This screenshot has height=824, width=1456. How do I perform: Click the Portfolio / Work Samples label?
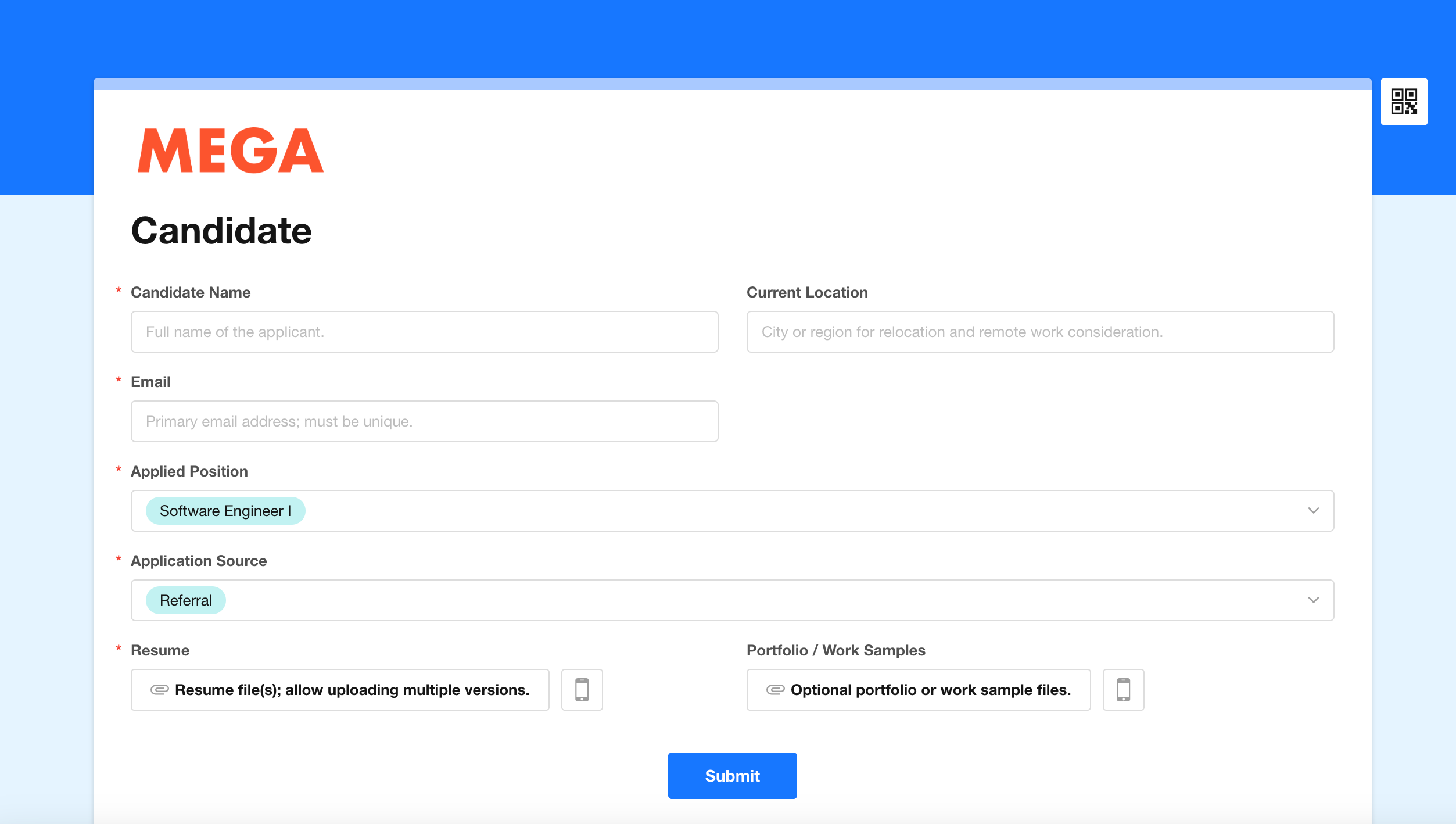point(835,650)
